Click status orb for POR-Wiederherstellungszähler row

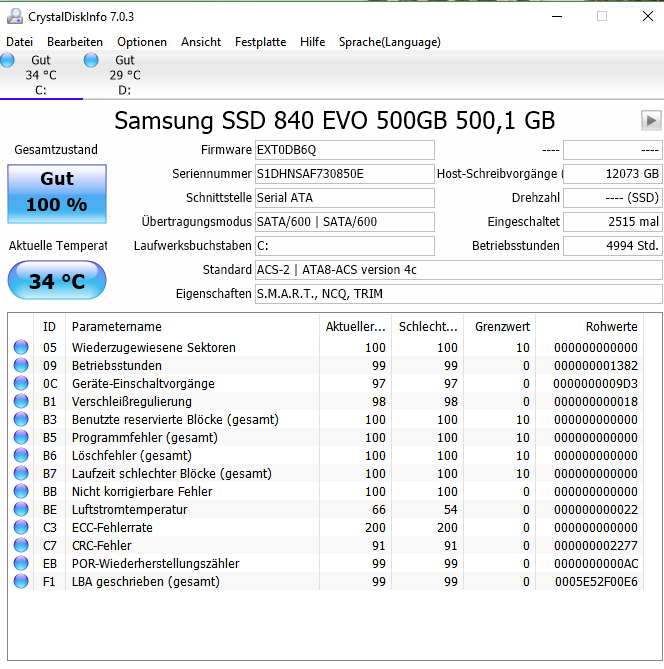point(21,563)
